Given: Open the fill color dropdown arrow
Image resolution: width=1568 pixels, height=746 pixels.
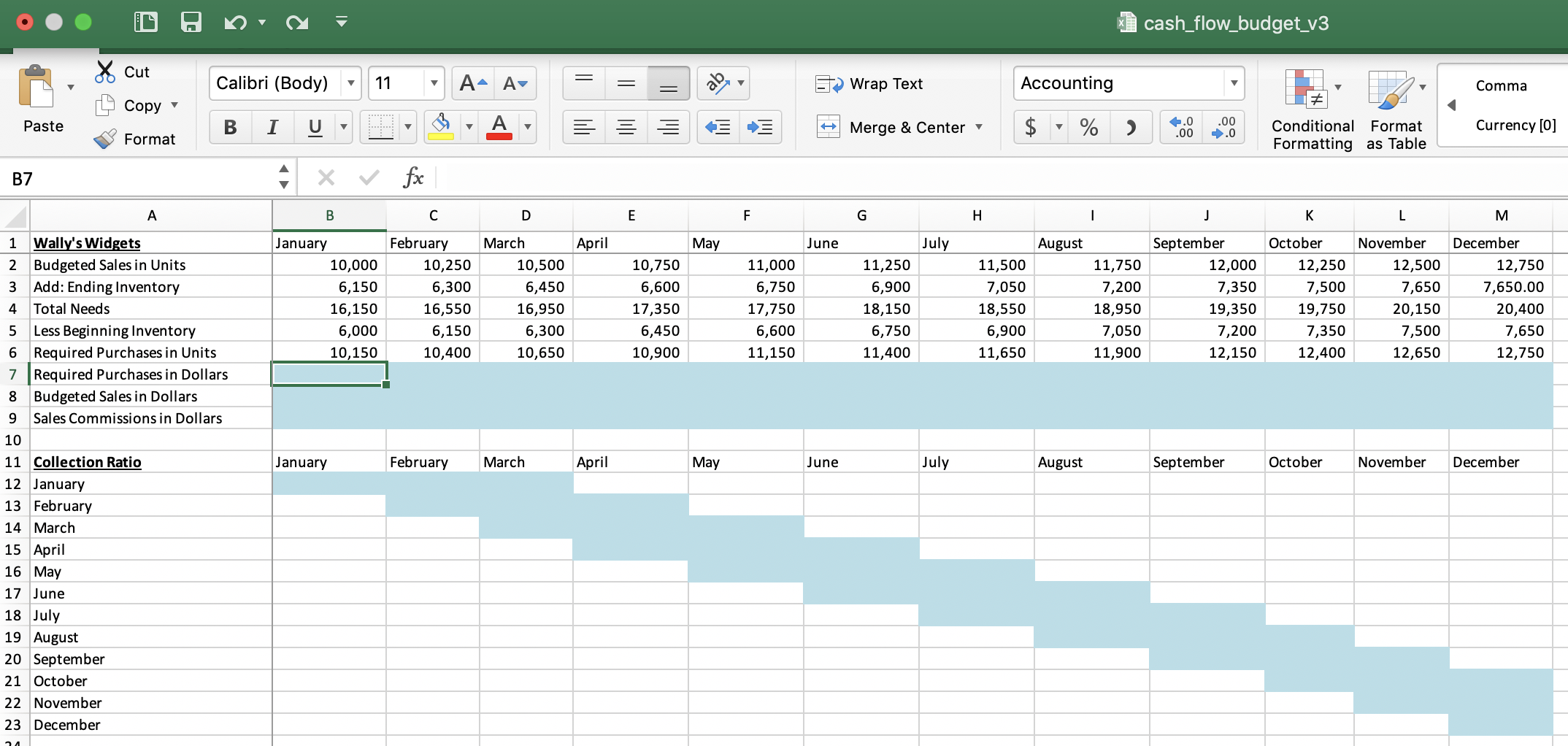Looking at the screenshot, I should (468, 127).
